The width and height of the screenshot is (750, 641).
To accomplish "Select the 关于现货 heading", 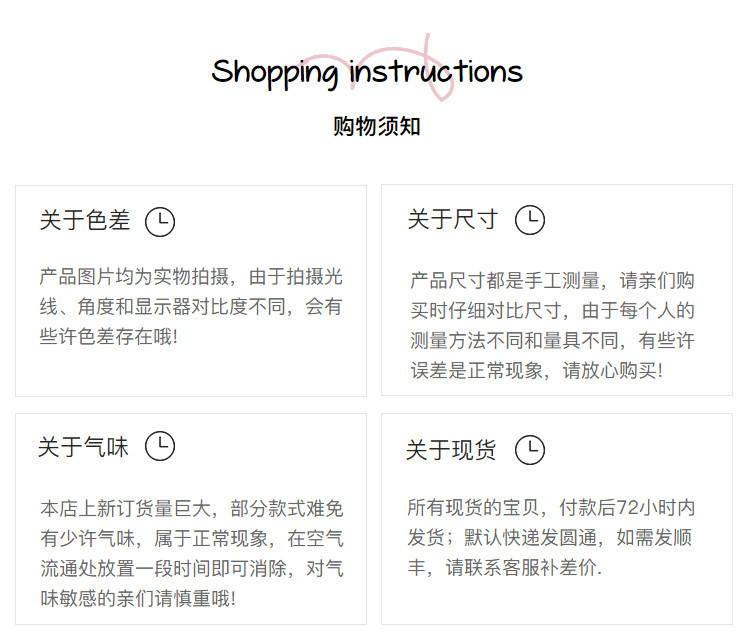I will pyautogui.click(x=451, y=451).
